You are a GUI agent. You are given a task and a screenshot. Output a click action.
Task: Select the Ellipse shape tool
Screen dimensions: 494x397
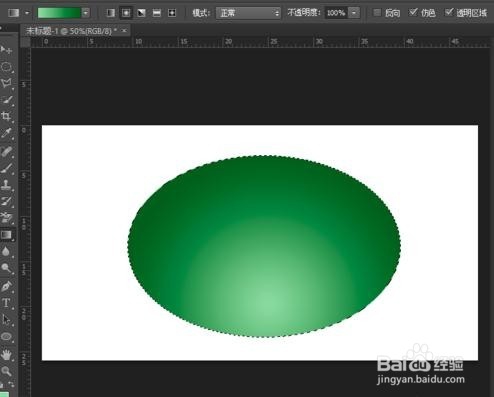pos(6,337)
